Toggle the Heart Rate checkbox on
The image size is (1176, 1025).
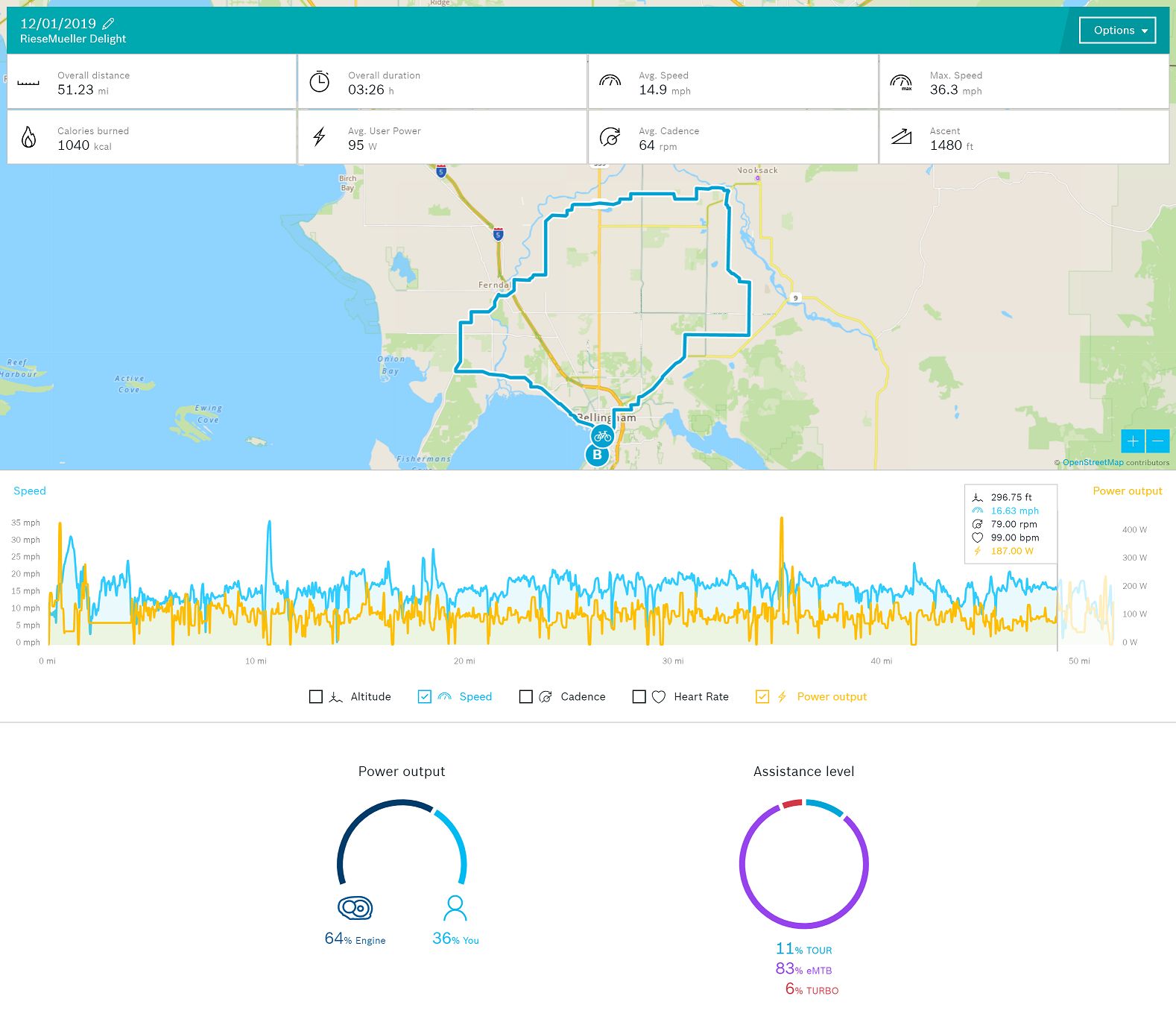[x=639, y=697]
